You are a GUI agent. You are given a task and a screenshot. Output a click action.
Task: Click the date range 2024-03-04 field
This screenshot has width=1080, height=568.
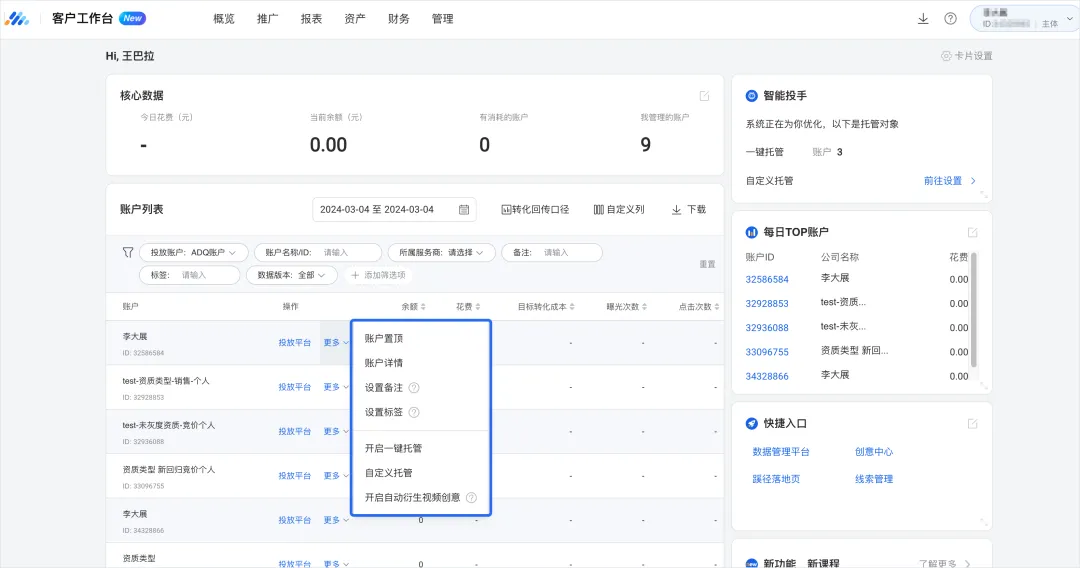point(395,209)
